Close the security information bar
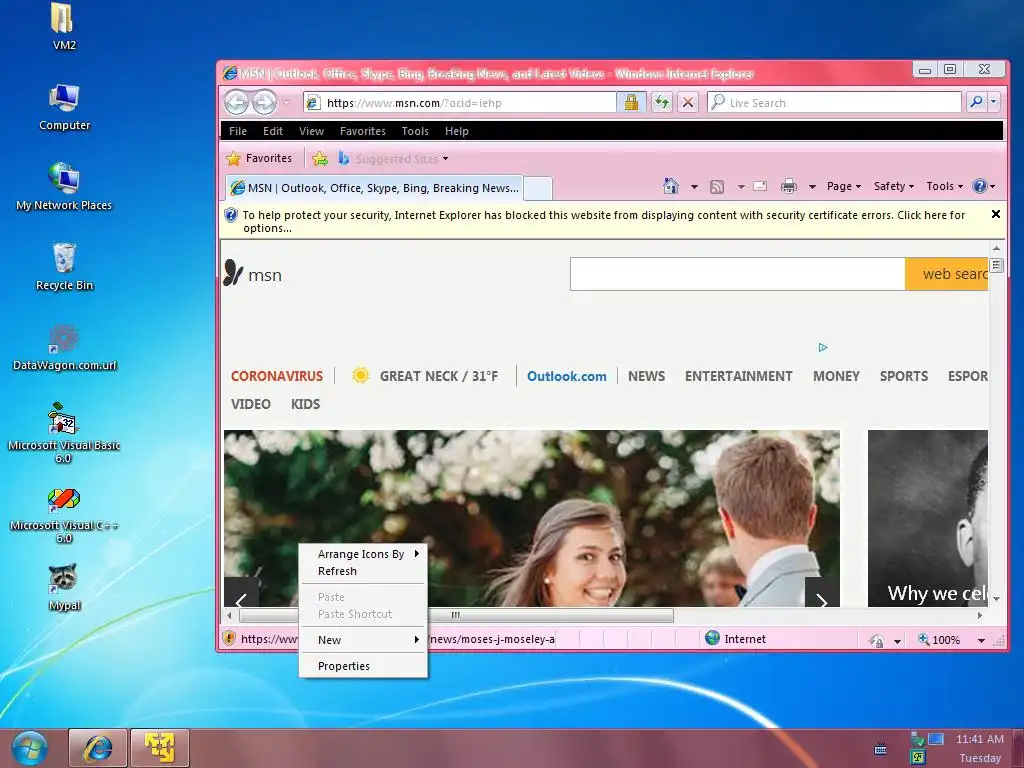 (x=995, y=214)
